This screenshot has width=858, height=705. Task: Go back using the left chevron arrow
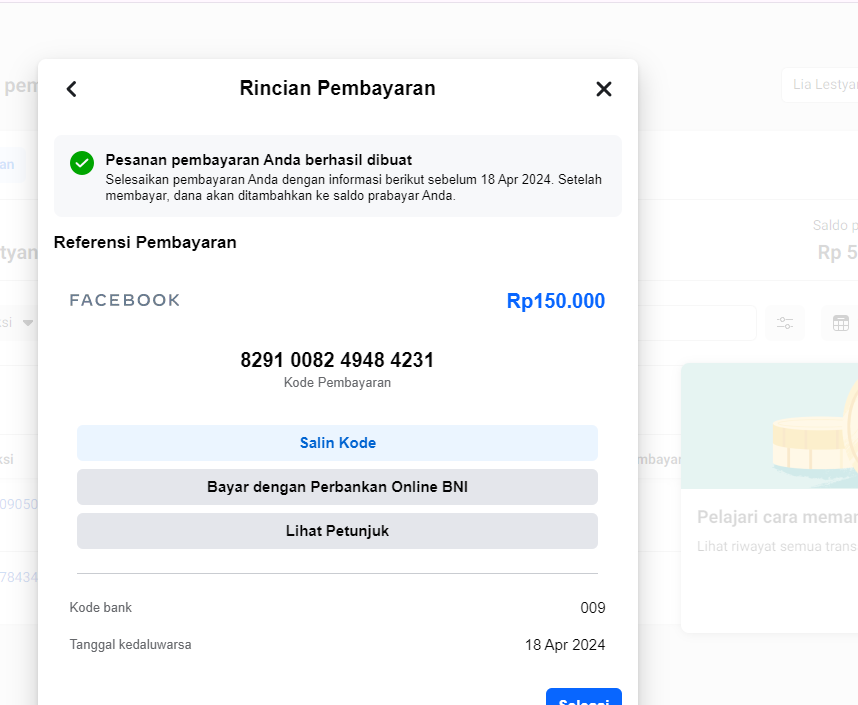[72, 89]
